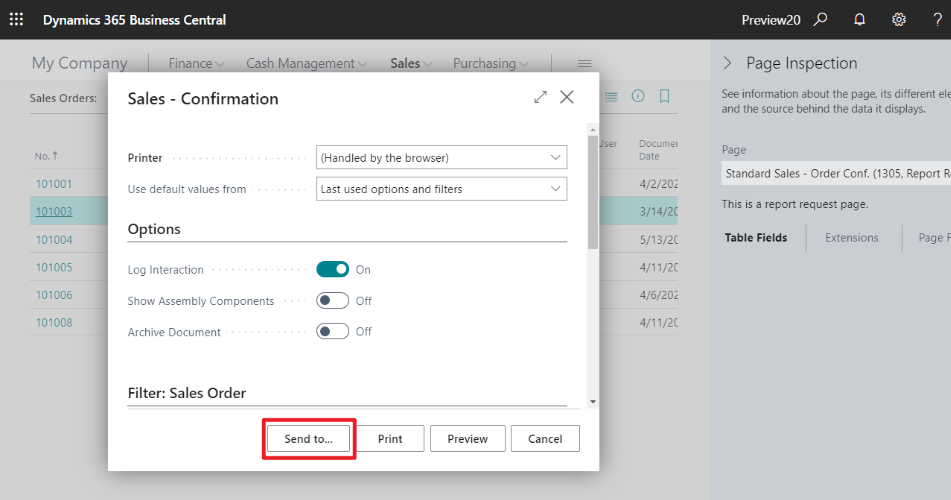Click the Cancel button

[545, 439]
